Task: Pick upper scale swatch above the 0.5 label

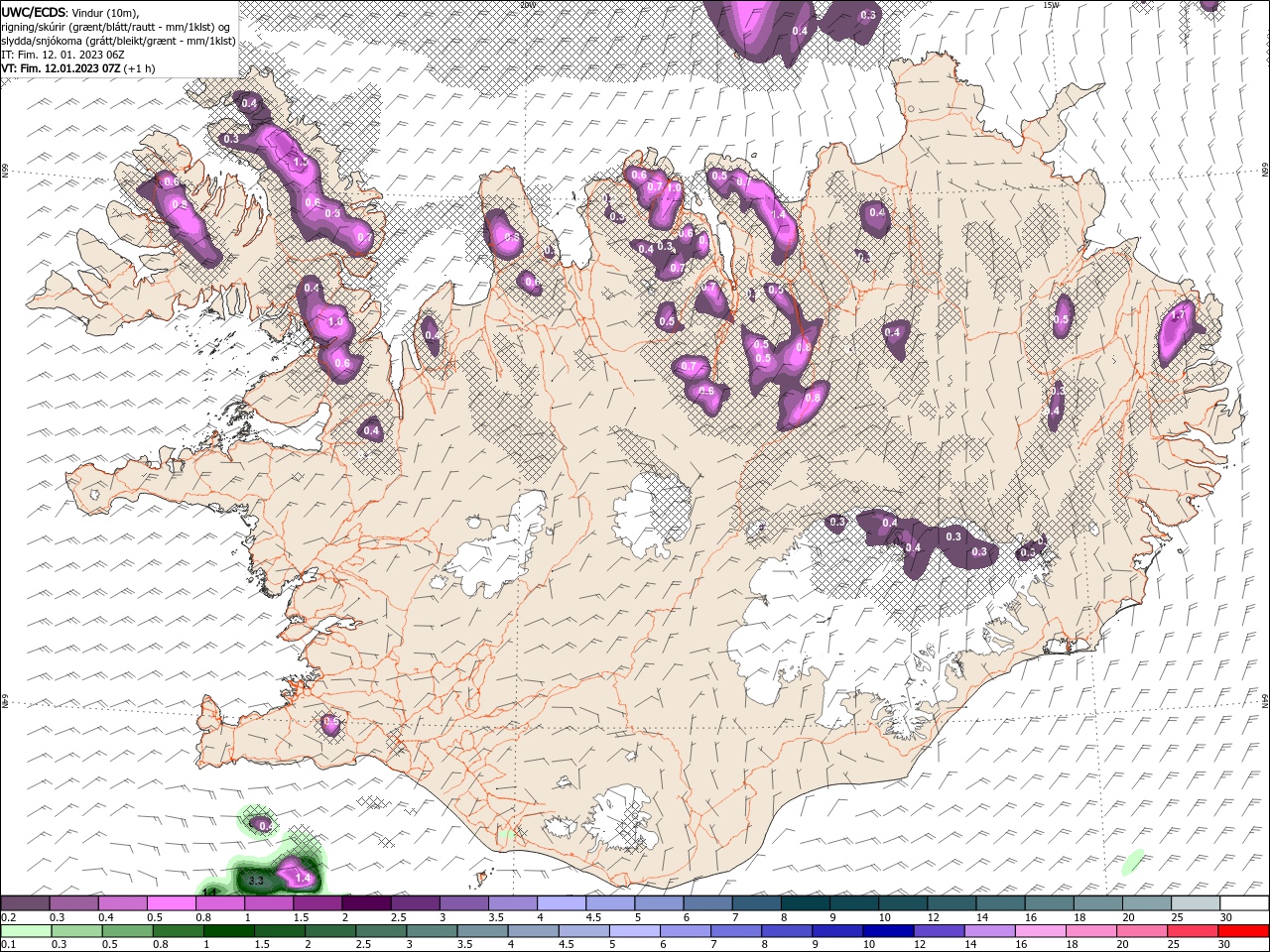Action: pyautogui.click(x=171, y=903)
